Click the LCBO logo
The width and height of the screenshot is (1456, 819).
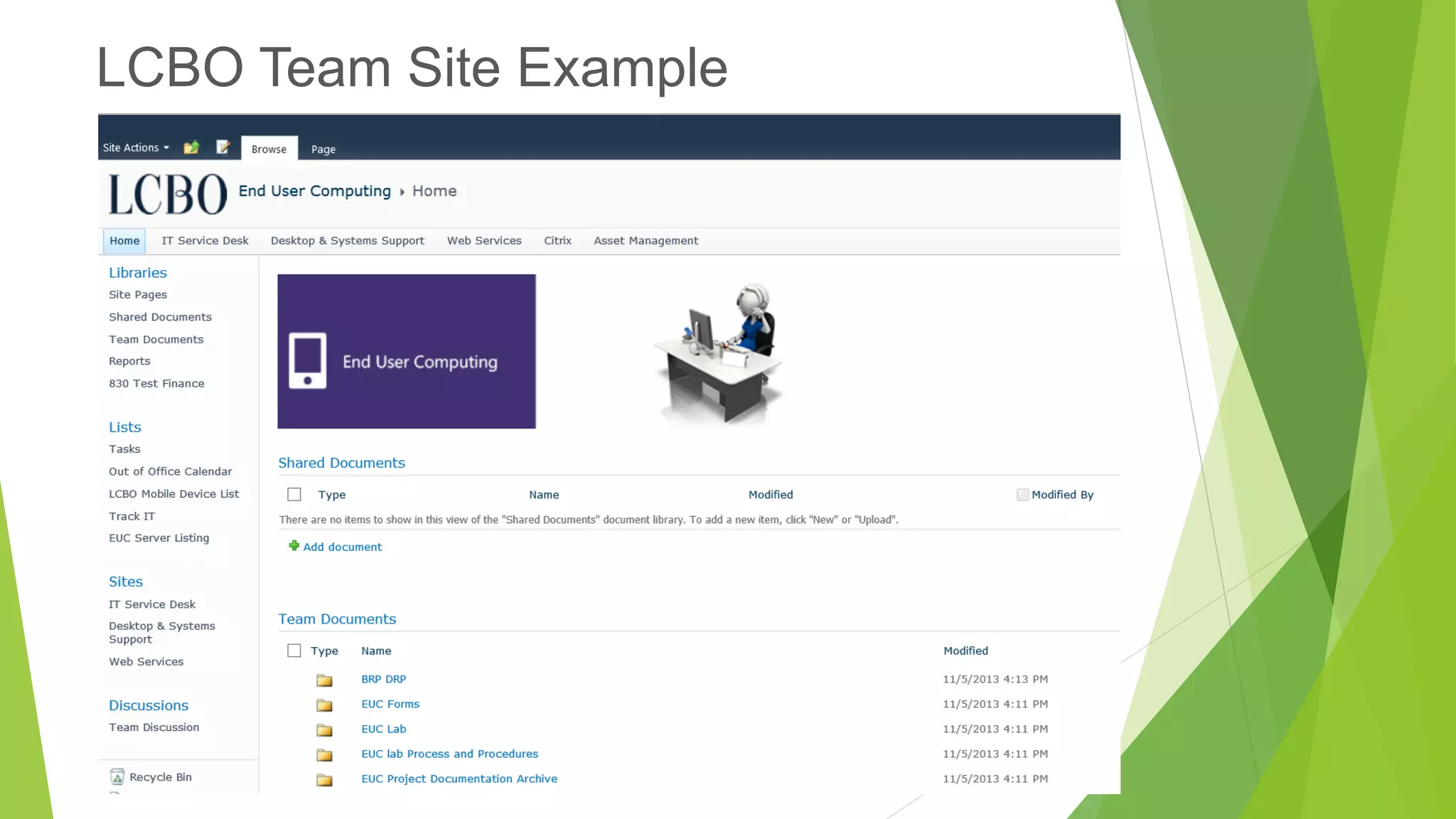(168, 193)
